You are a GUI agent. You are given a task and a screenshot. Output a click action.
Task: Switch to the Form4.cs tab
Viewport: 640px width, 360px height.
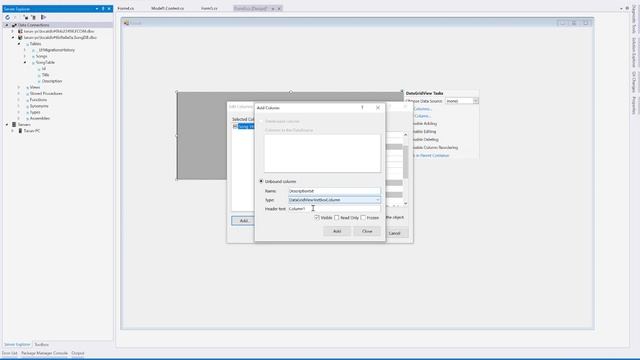click(126, 8)
